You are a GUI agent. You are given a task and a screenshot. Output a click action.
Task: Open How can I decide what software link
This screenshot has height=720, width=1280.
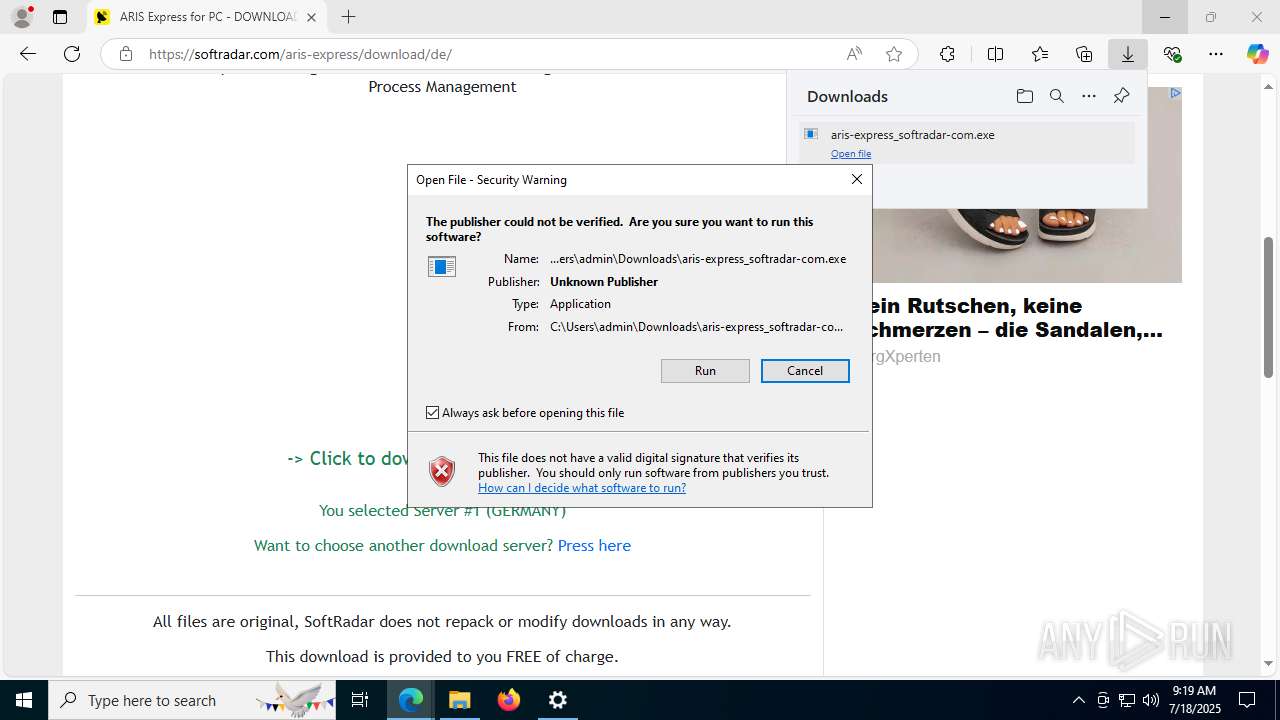tap(582, 488)
